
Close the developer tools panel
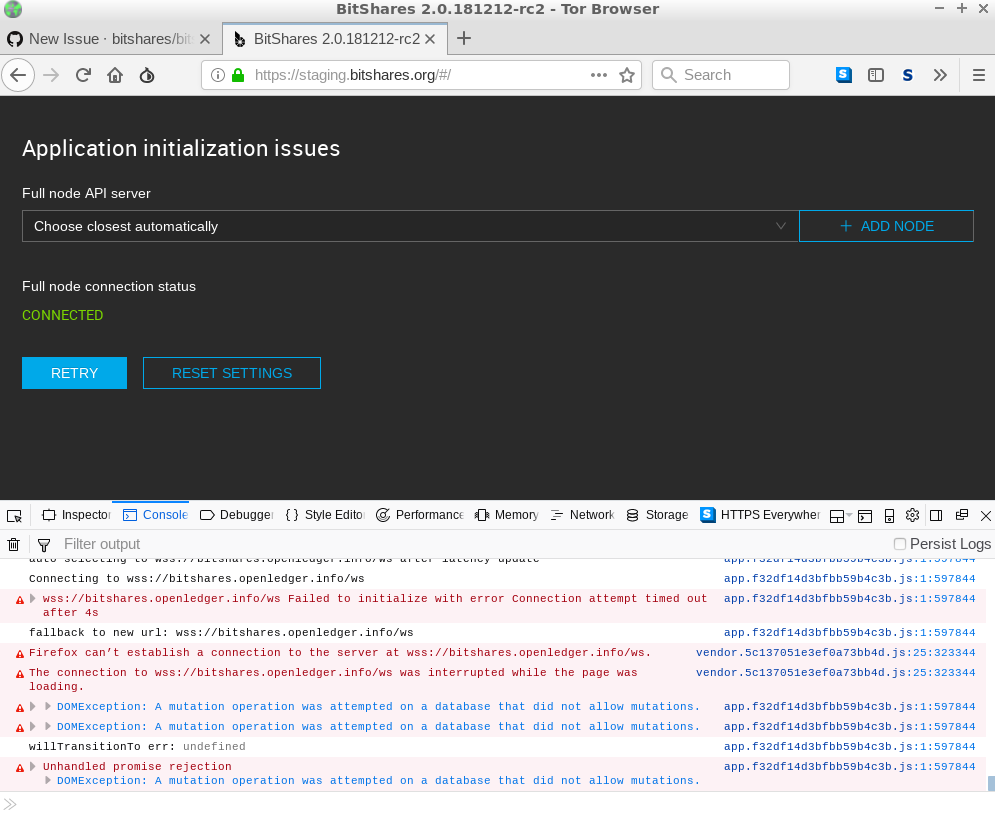[x=985, y=516]
